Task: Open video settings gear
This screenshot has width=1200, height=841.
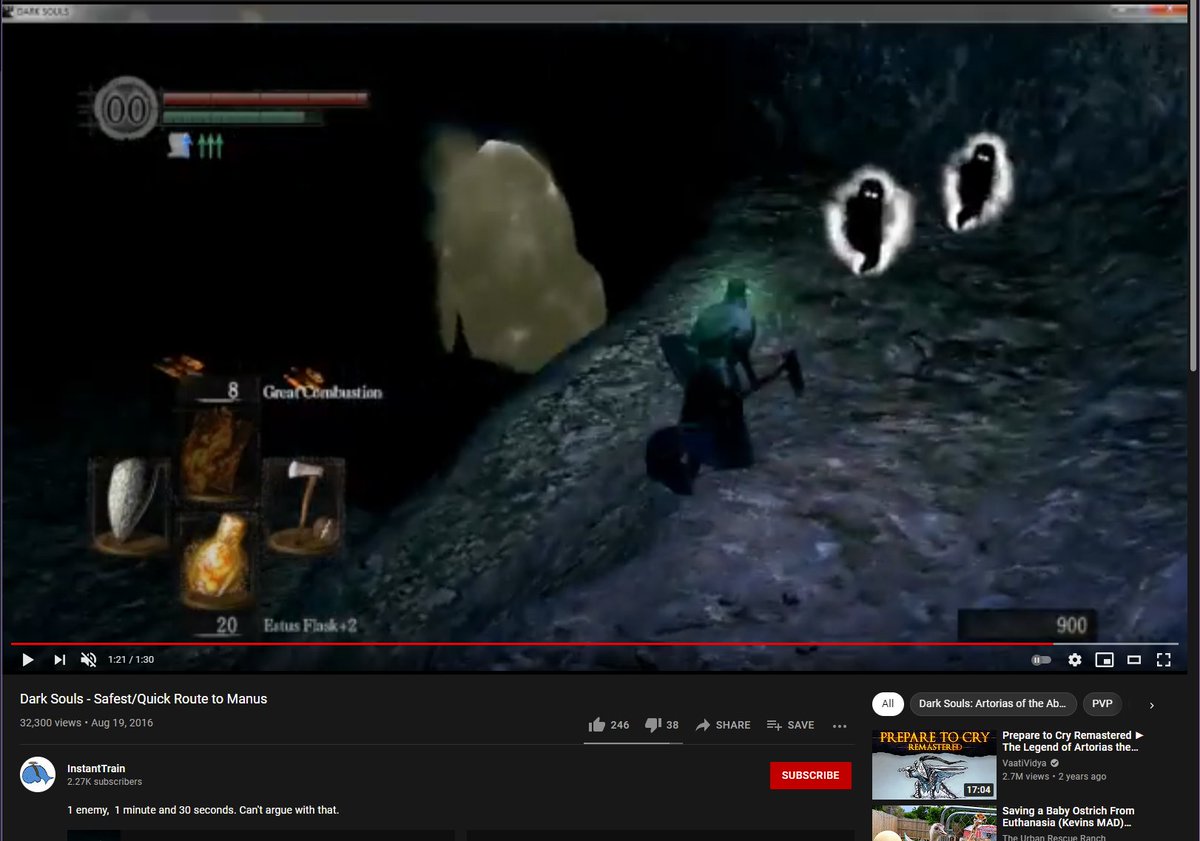Action: coord(1075,660)
